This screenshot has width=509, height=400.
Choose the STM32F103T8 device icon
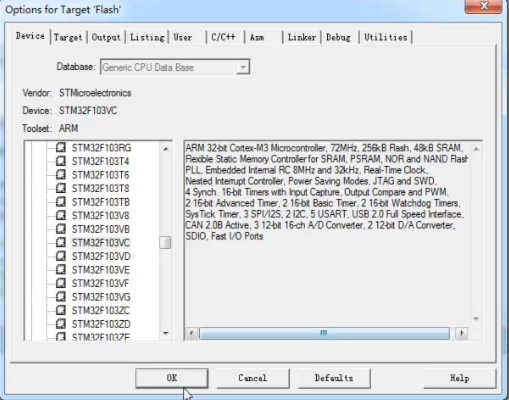click(61, 188)
